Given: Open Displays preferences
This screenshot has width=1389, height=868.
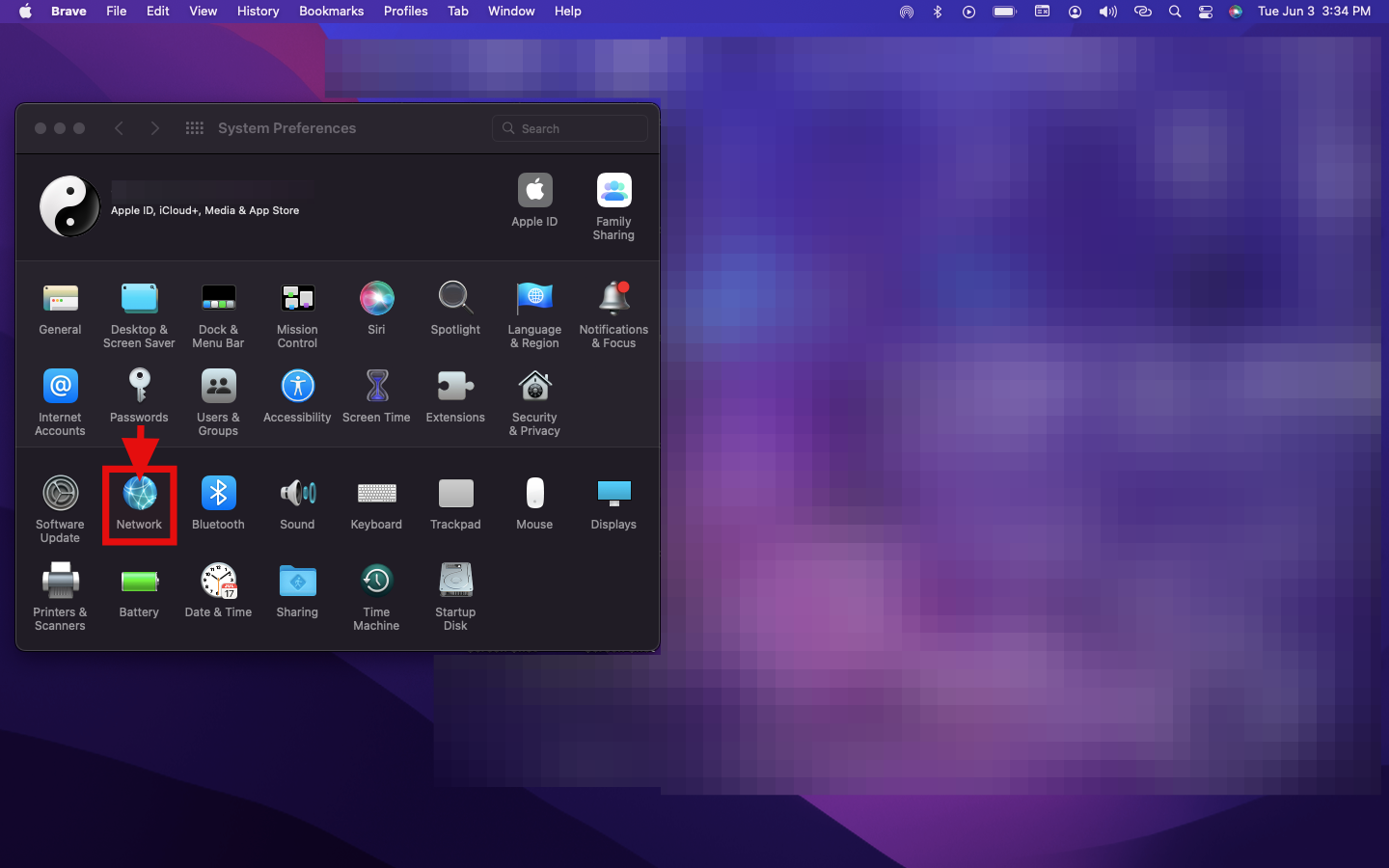Looking at the screenshot, I should click(x=613, y=504).
